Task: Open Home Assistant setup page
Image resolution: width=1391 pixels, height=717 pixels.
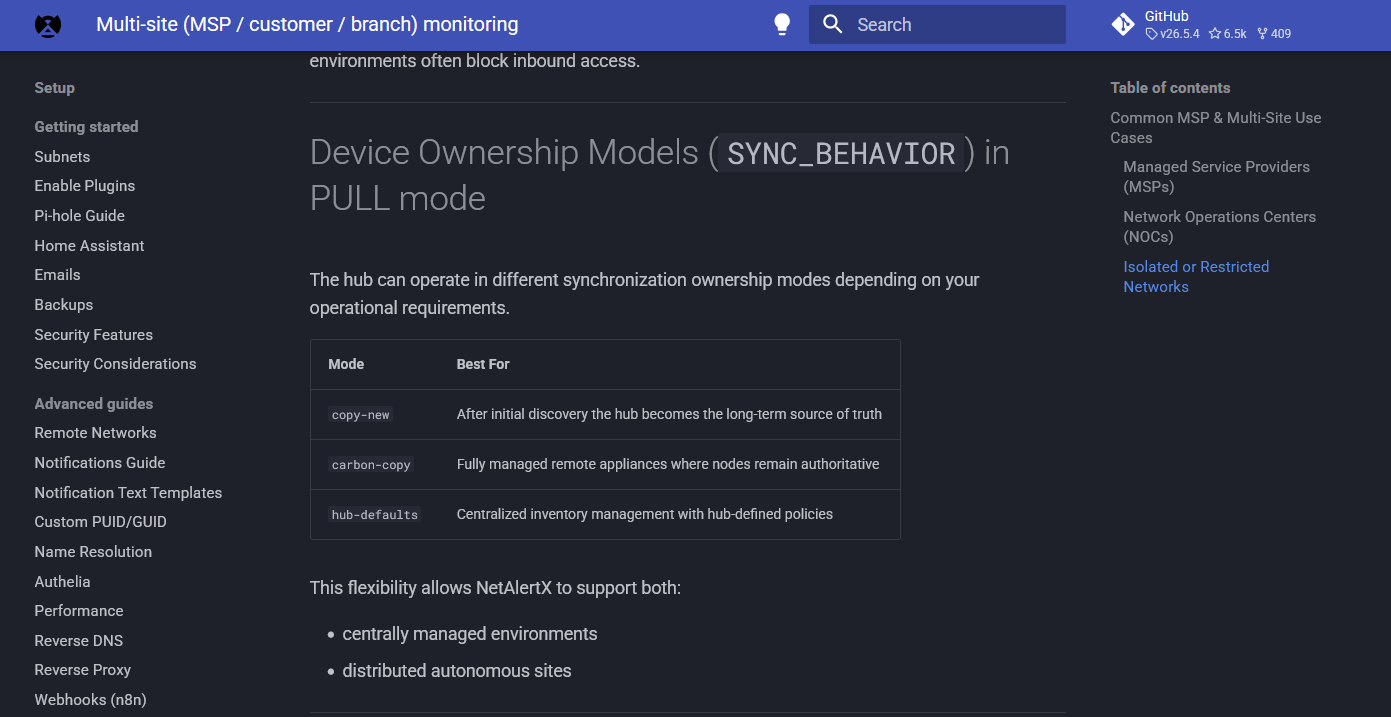Action: [89, 246]
